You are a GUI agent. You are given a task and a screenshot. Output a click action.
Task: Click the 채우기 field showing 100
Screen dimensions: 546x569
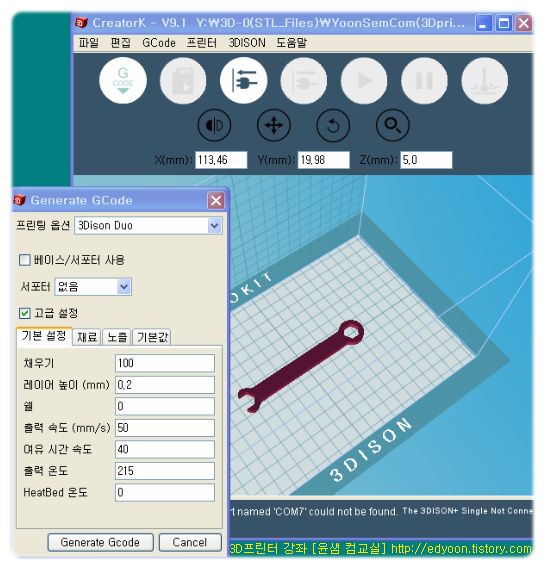pyautogui.click(x=165, y=363)
